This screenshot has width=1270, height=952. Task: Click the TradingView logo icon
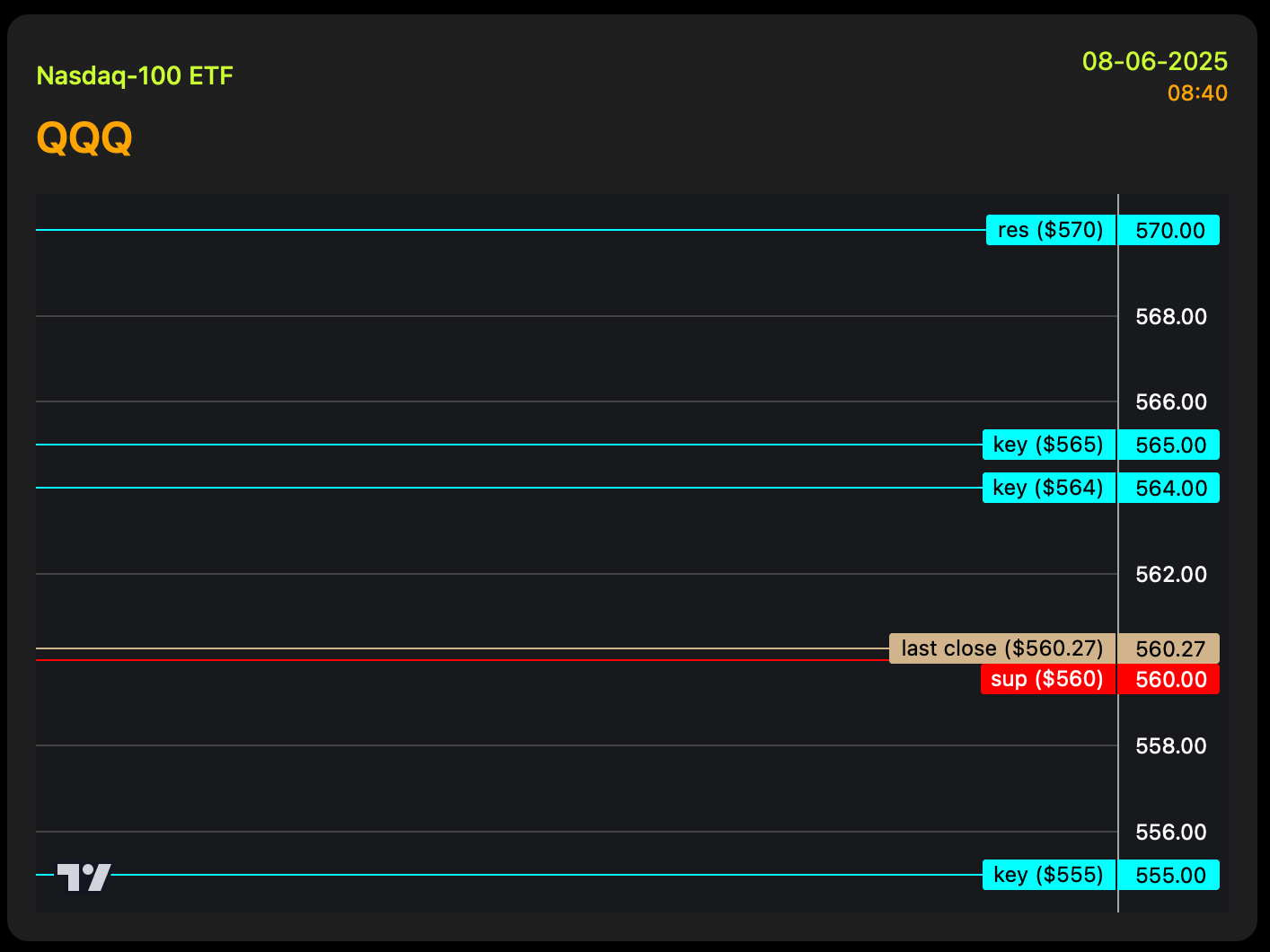pos(84,877)
